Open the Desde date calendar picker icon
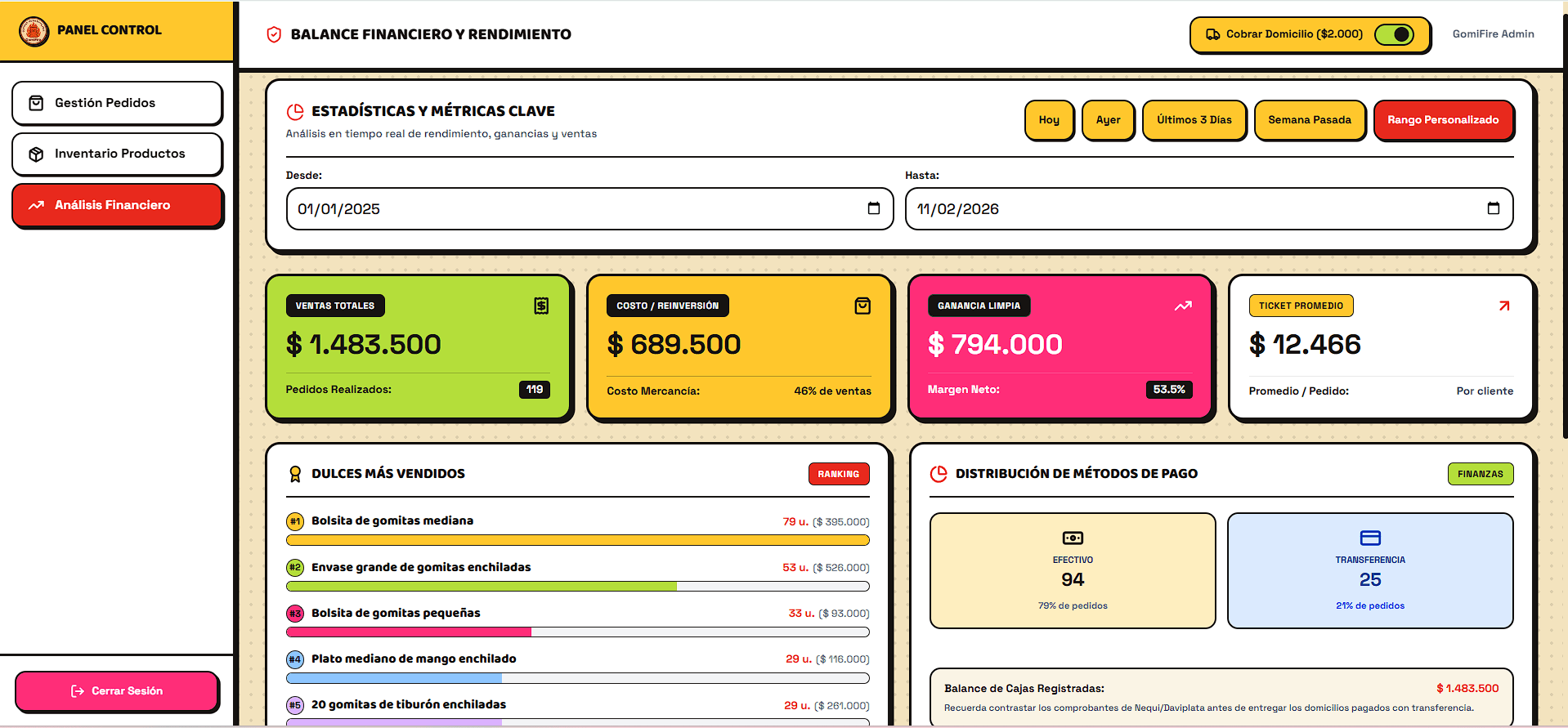Image resolution: width=1568 pixels, height=728 pixels. [874, 208]
